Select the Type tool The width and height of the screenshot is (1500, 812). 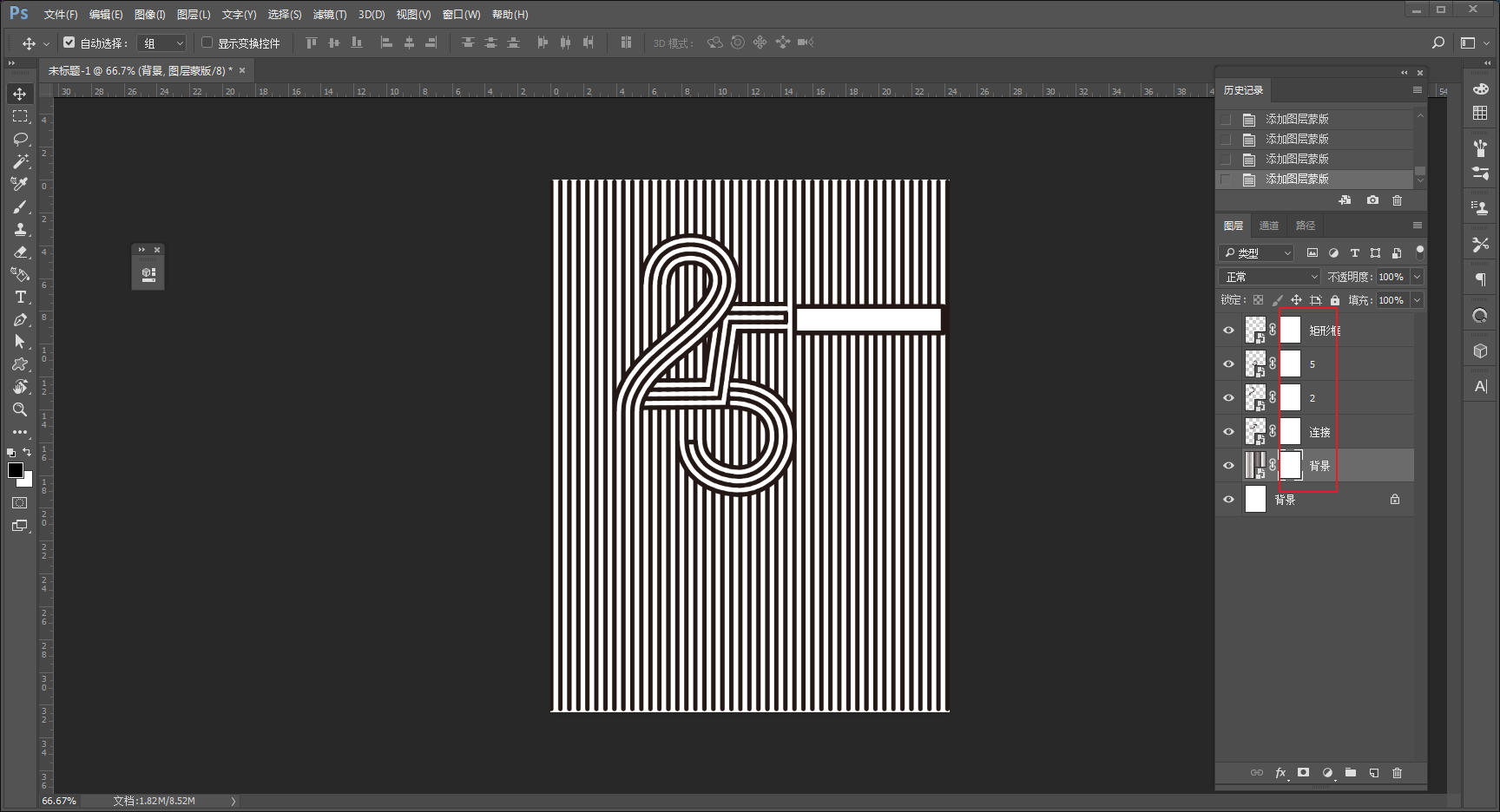click(20, 297)
